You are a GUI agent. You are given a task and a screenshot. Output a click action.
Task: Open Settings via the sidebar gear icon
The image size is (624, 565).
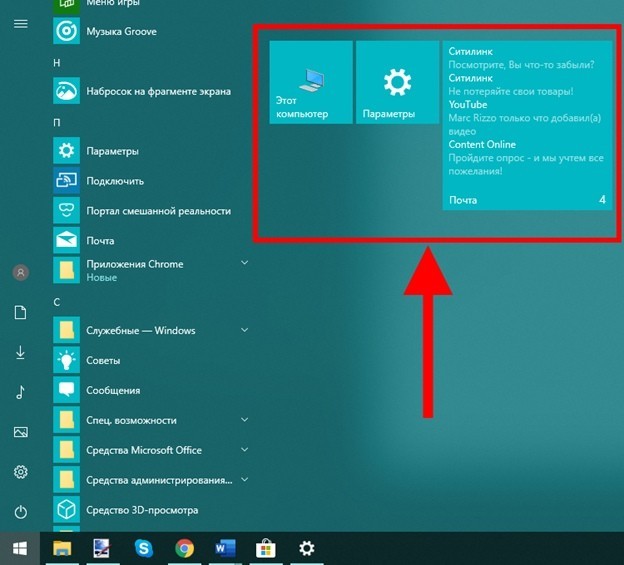21,472
